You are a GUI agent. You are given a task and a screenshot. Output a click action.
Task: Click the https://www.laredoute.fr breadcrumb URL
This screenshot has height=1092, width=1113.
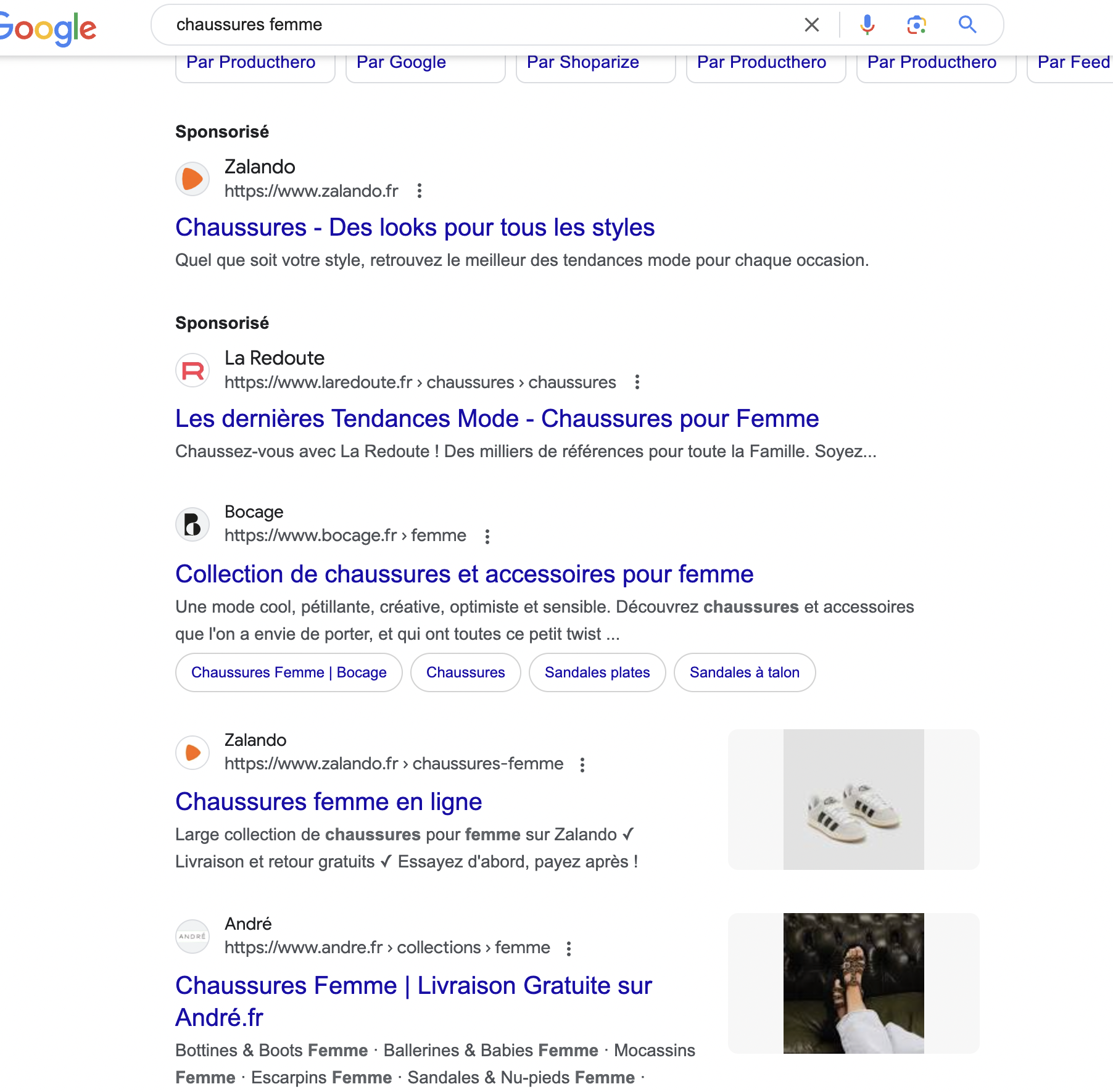coord(420,382)
